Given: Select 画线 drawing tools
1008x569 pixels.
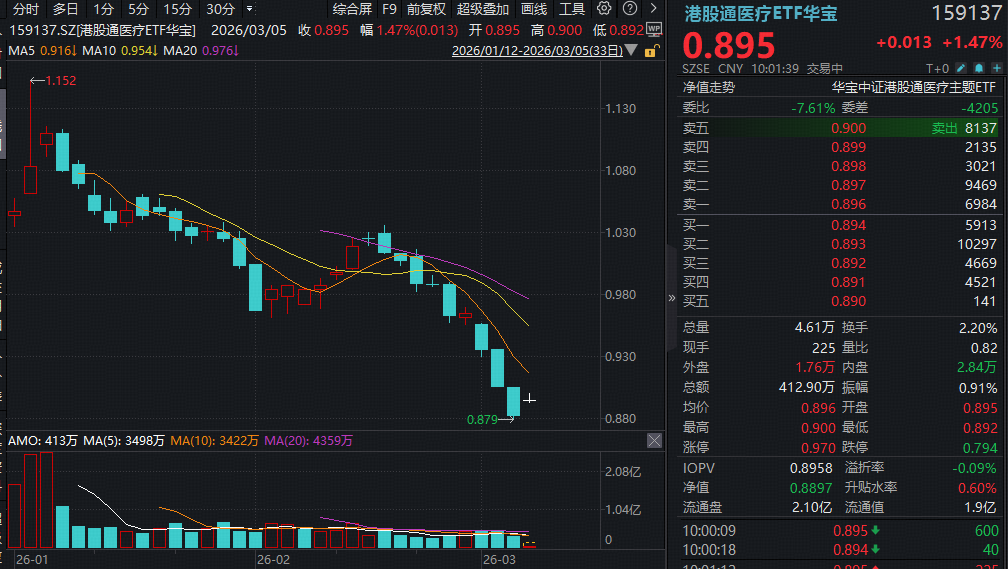Looking at the screenshot, I should (534, 10).
